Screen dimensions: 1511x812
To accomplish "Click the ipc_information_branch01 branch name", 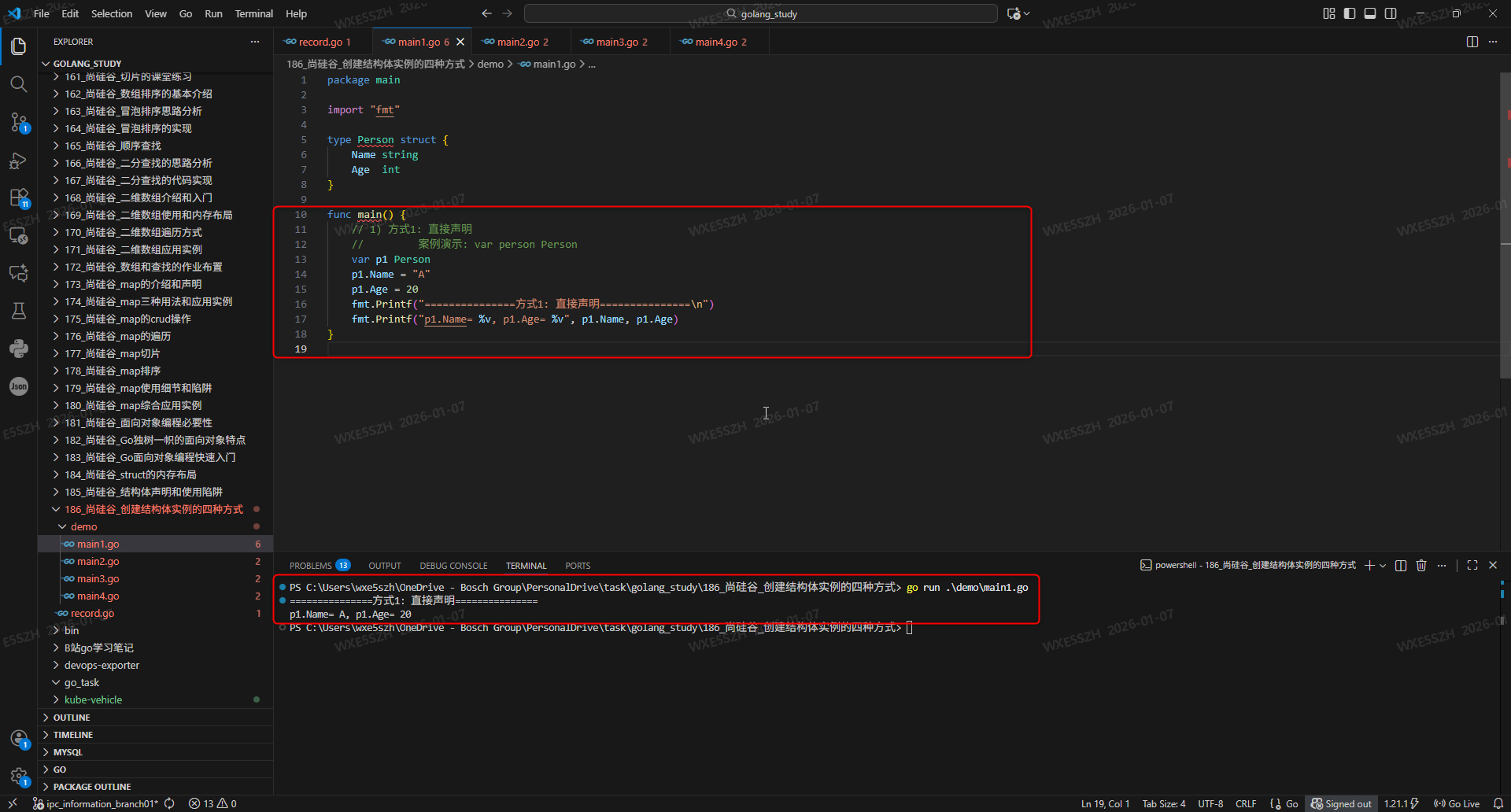I will (96, 803).
